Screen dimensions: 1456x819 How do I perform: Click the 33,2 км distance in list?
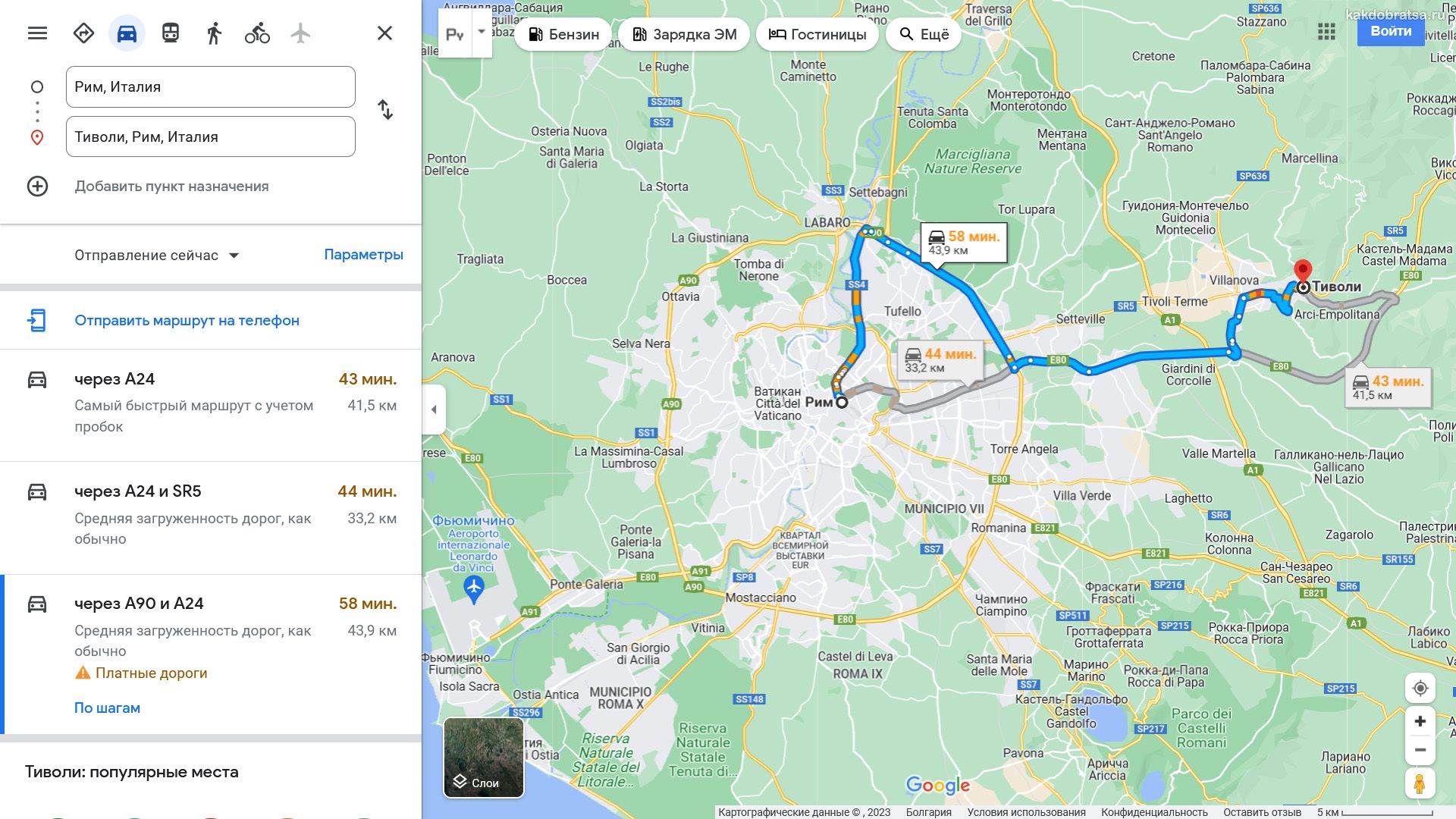(x=372, y=519)
